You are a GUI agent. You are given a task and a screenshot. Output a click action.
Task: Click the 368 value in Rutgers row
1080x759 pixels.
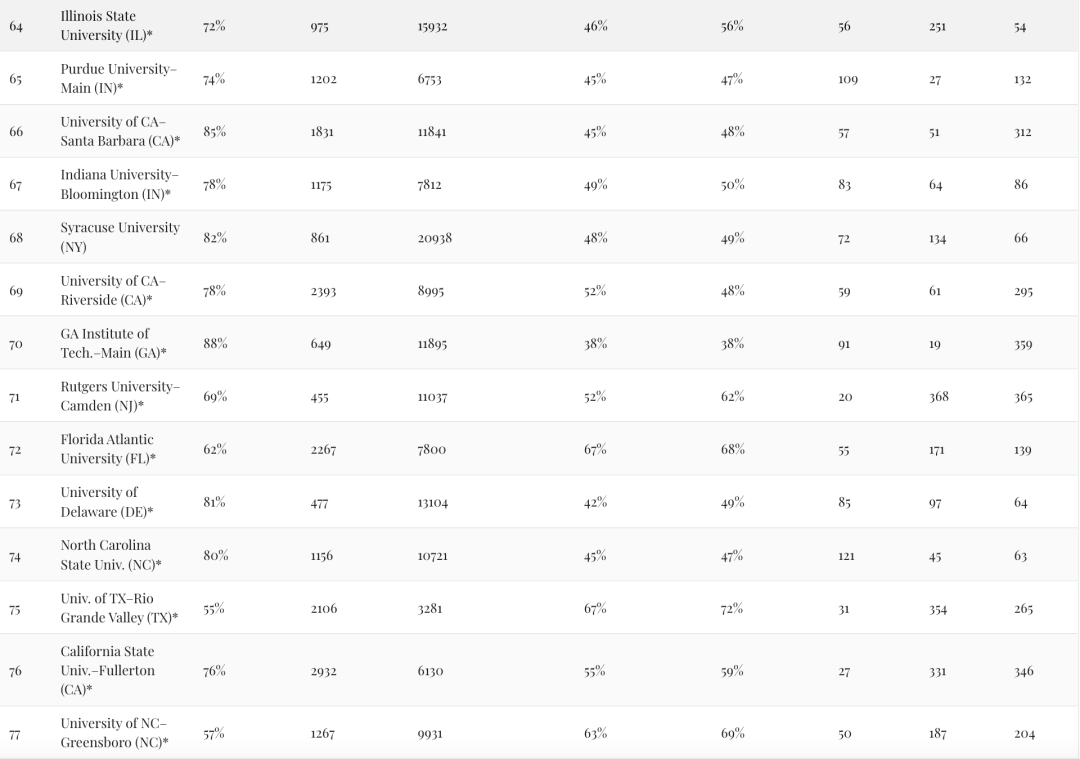point(939,397)
